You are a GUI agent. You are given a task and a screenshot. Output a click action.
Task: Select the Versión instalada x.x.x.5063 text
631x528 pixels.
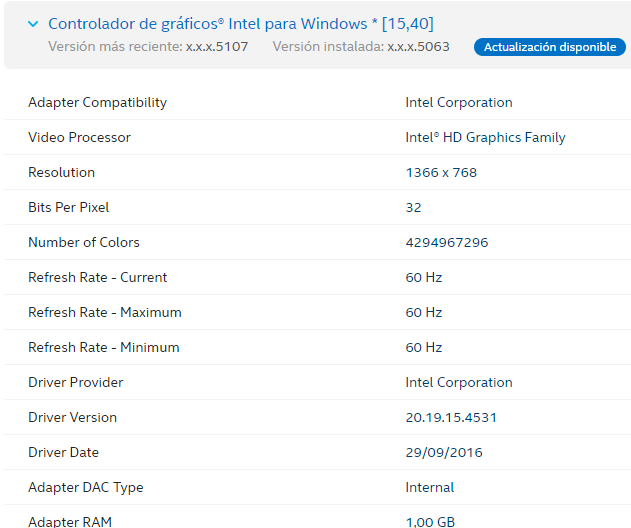(361, 46)
